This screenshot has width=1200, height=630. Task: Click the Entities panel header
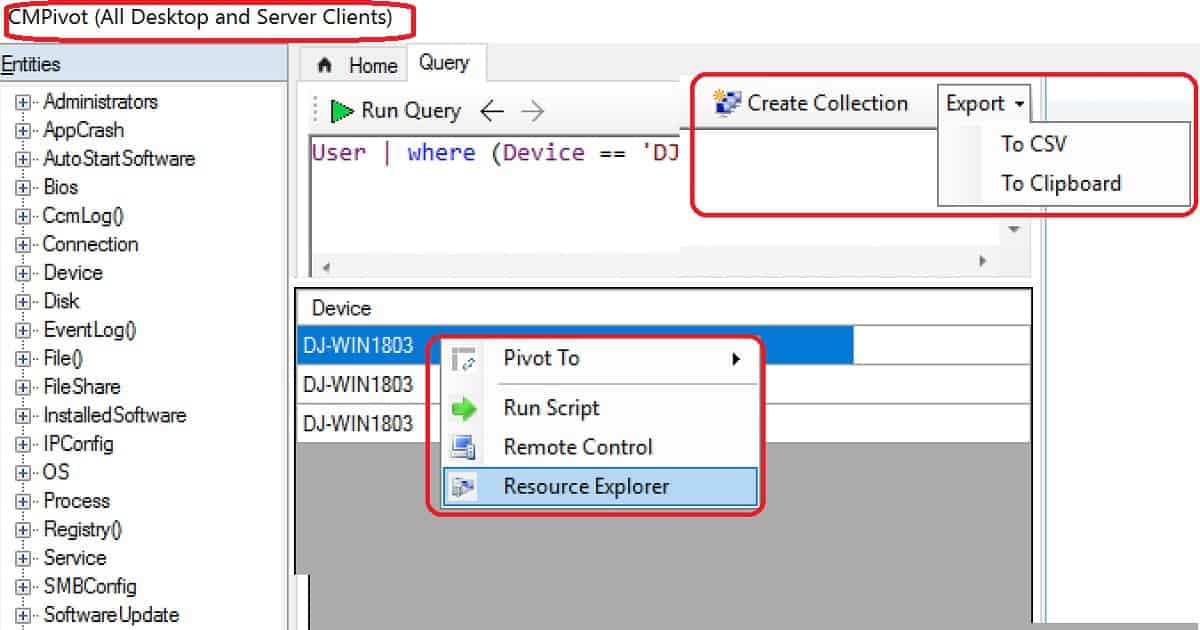[x=143, y=65]
